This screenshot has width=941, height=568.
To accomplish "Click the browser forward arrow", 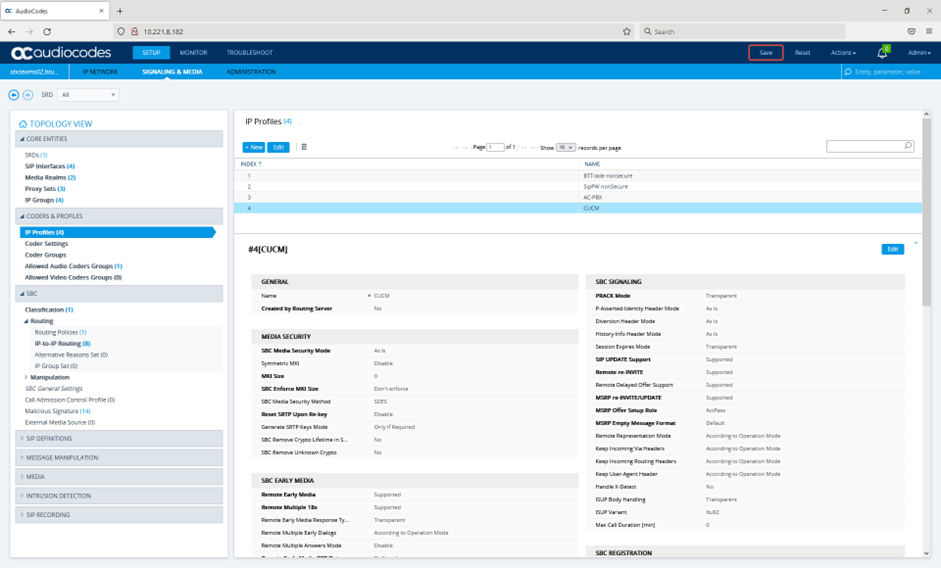I will [x=29, y=31].
